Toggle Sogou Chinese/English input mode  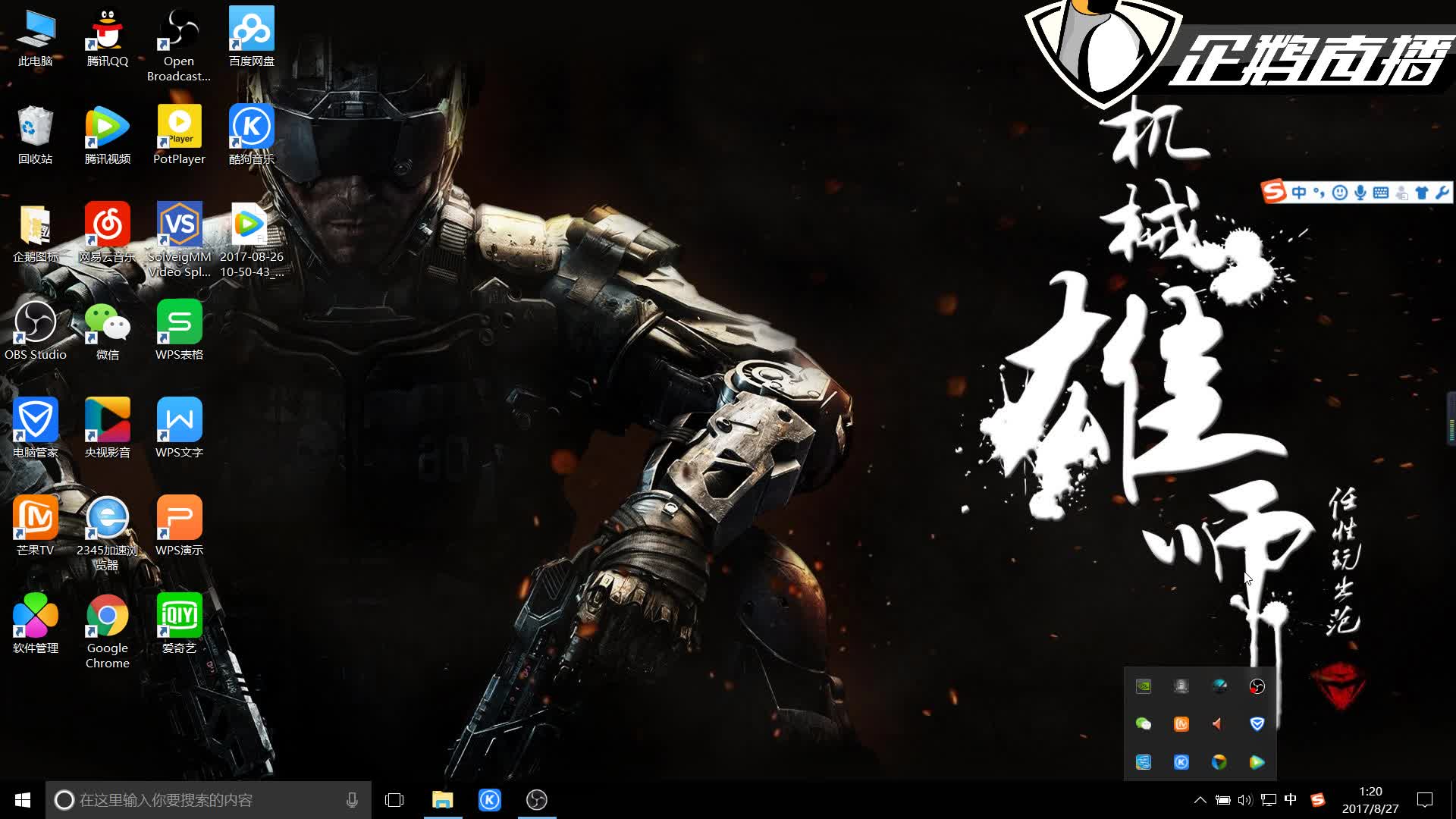pyautogui.click(x=1299, y=193)
